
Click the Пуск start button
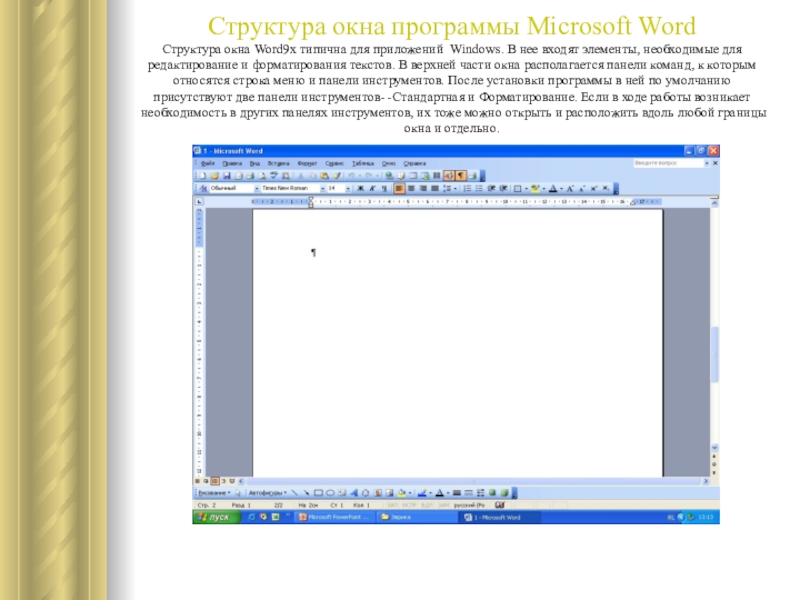(216, 517)
